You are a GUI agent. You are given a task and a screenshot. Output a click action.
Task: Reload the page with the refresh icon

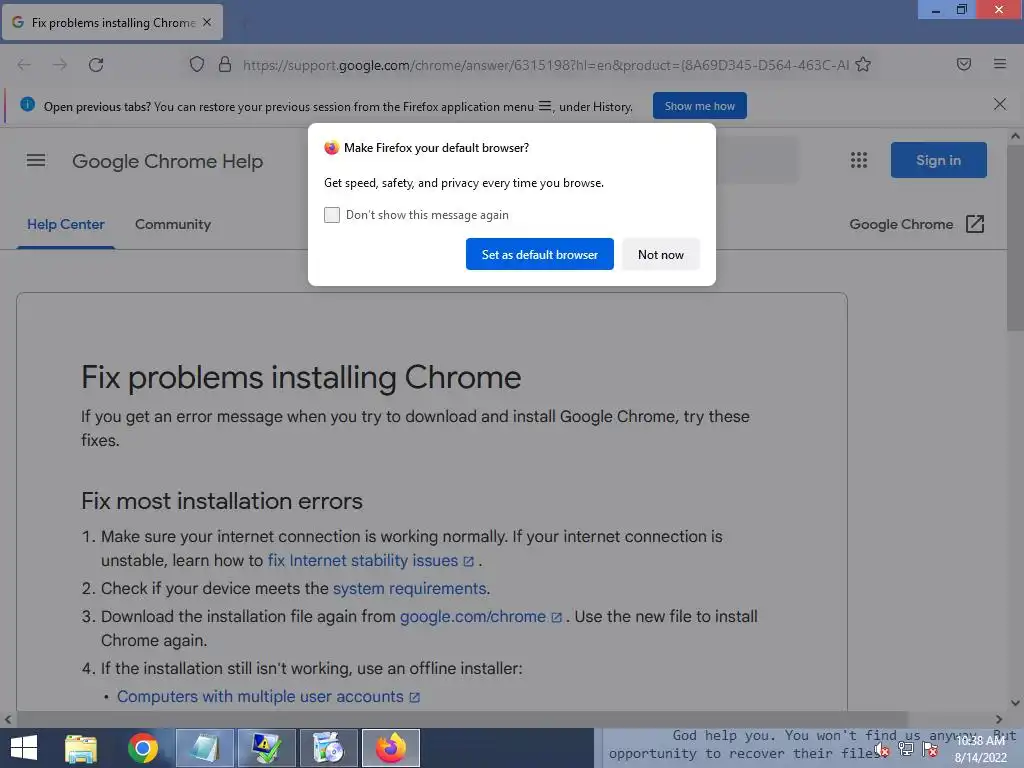point(96,65)
